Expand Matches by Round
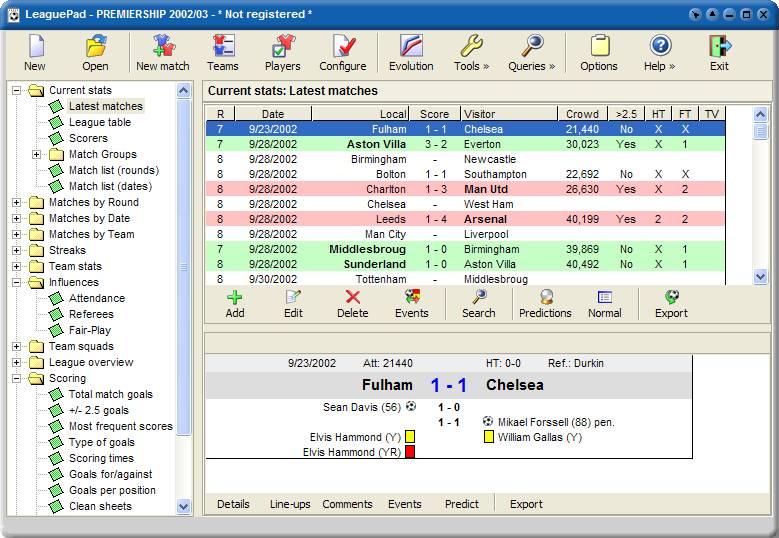This screenshot has width=779, height=538. (16, 202)
